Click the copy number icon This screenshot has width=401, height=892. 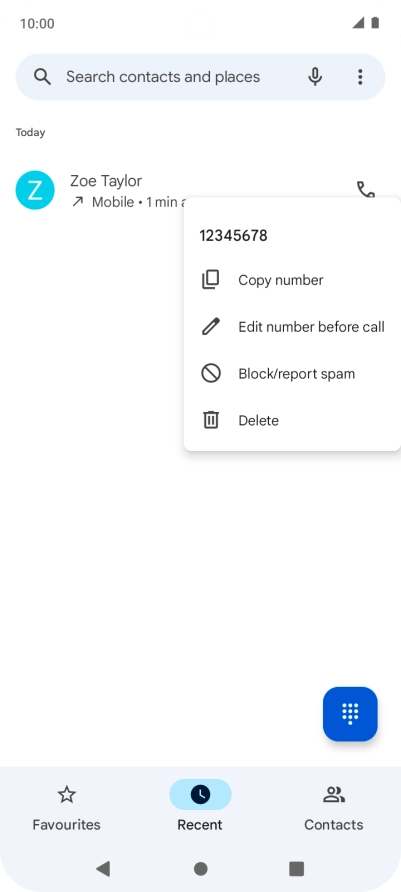point(210,280)
